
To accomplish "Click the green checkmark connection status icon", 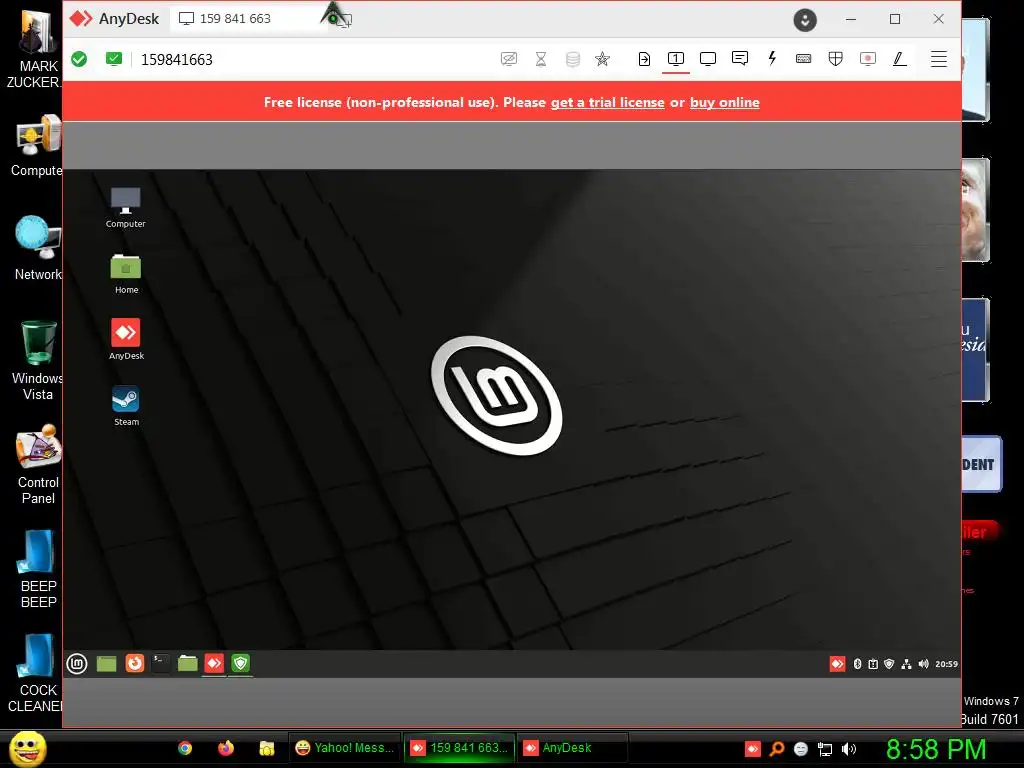I will (79, 59).
